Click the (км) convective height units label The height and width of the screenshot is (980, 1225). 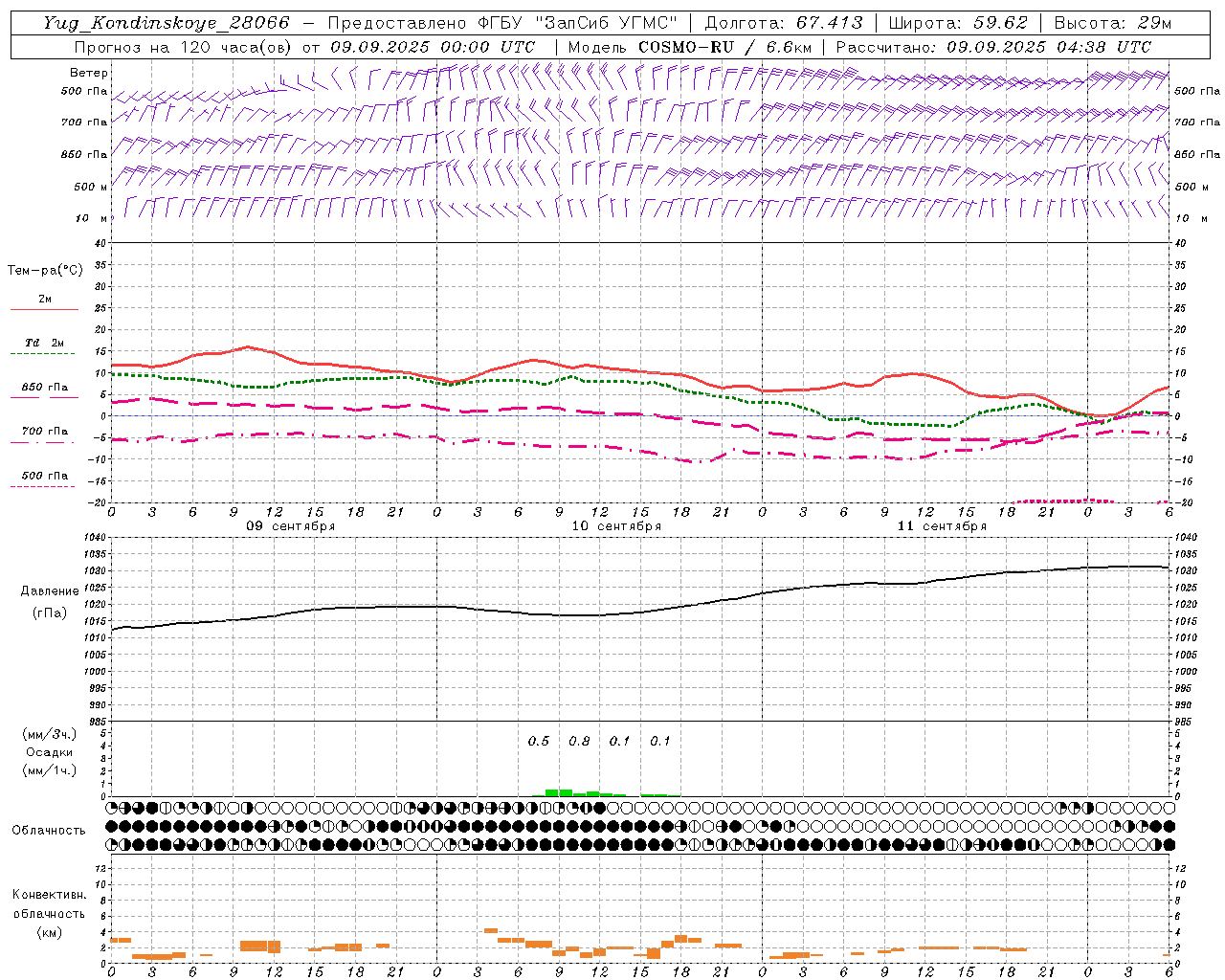coord(49,932)
